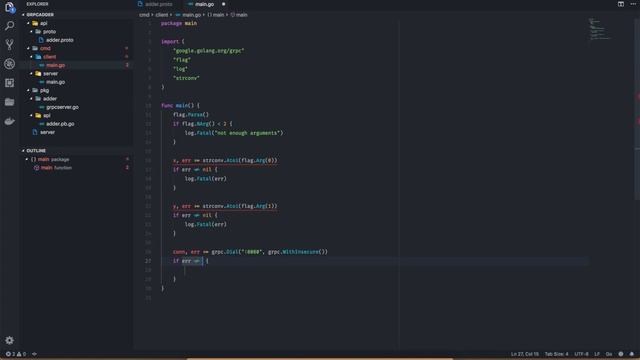Open the Docker view in activity bar

click(9, 121)
